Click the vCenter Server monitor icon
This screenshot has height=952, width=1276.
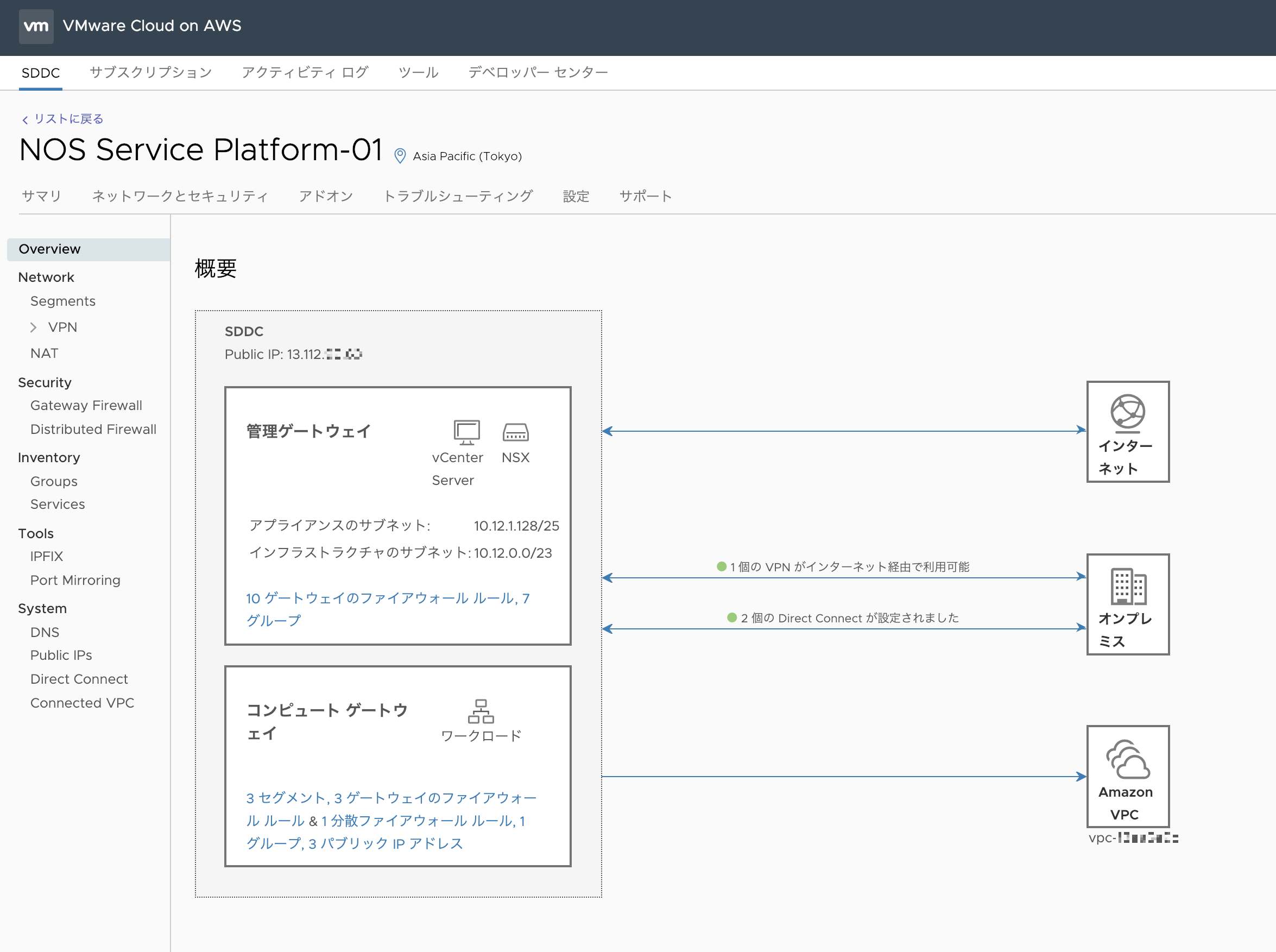click(x=466, y=432)
